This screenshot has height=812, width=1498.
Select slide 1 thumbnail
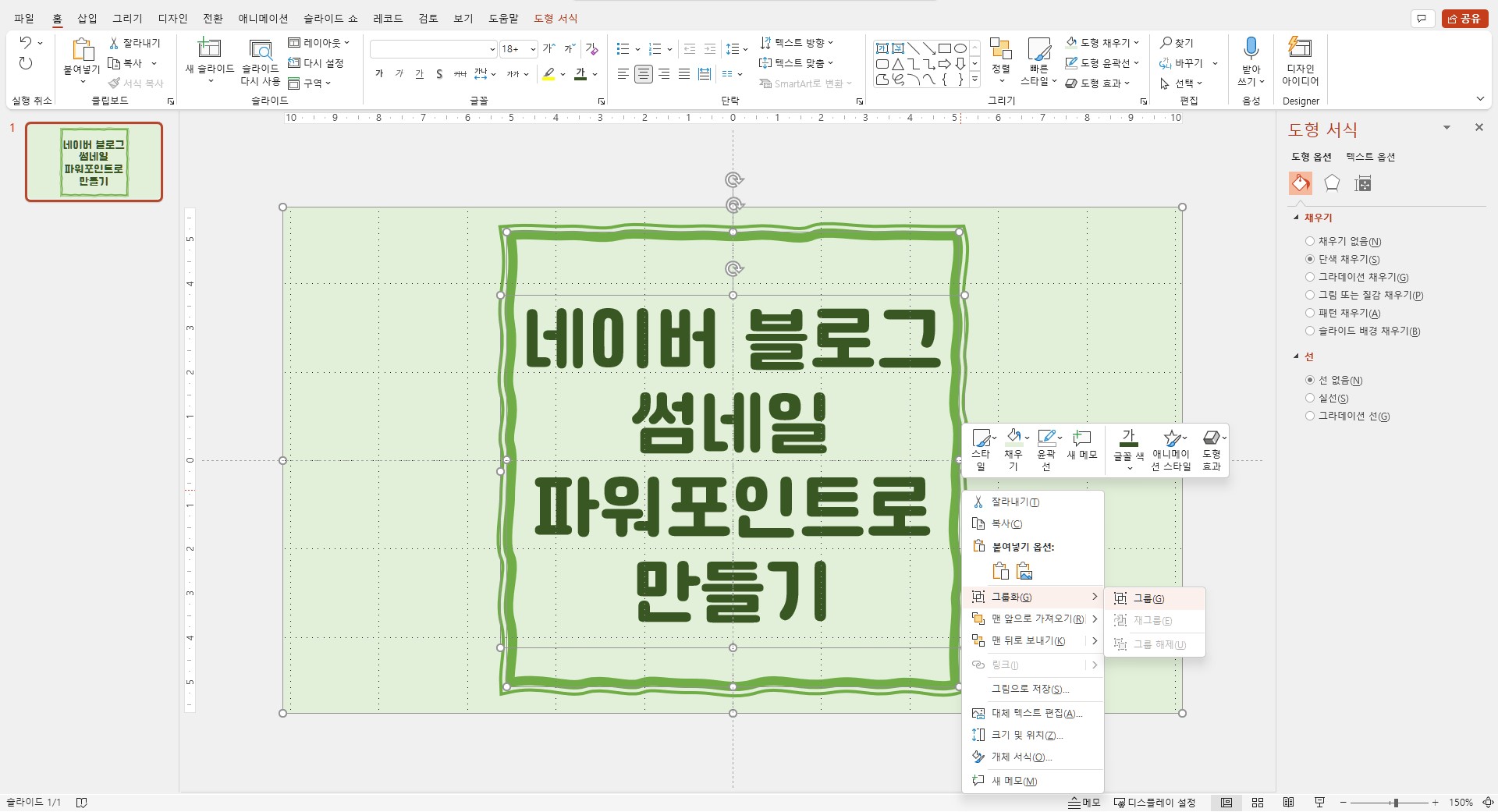click(x=94, y=162)
